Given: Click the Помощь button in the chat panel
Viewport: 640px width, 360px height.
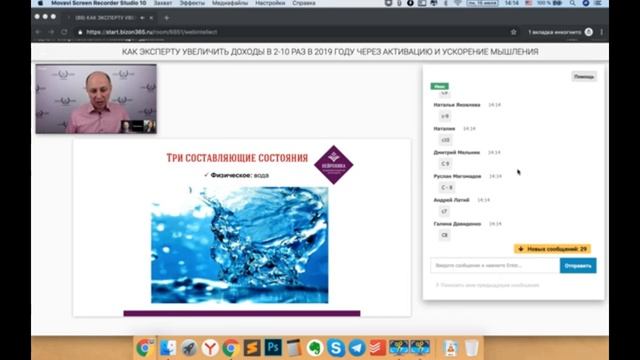Looking at the screenshot, I should (x=584, y=76).
